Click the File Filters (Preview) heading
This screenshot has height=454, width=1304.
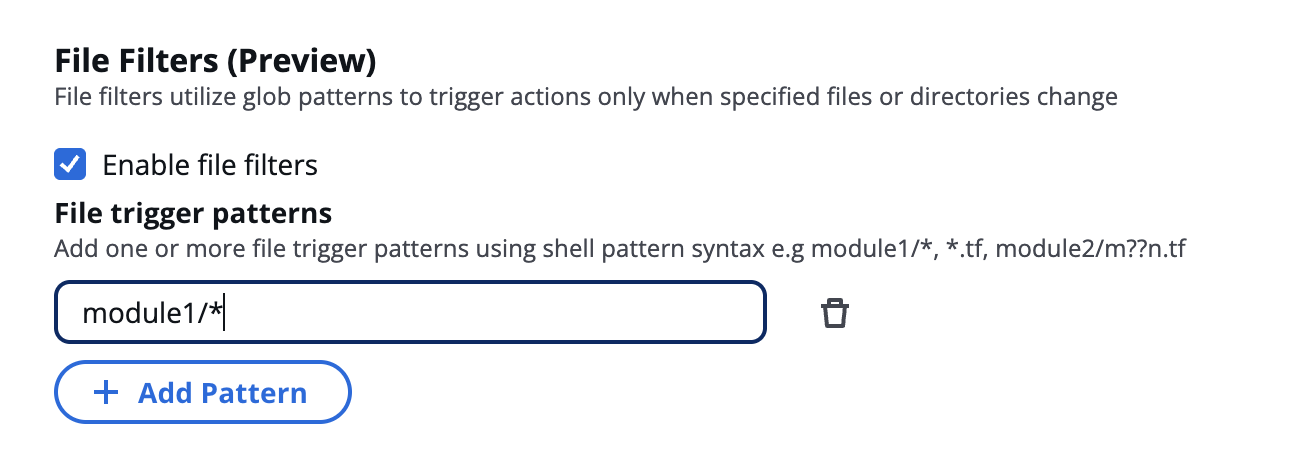coord(215,62)
